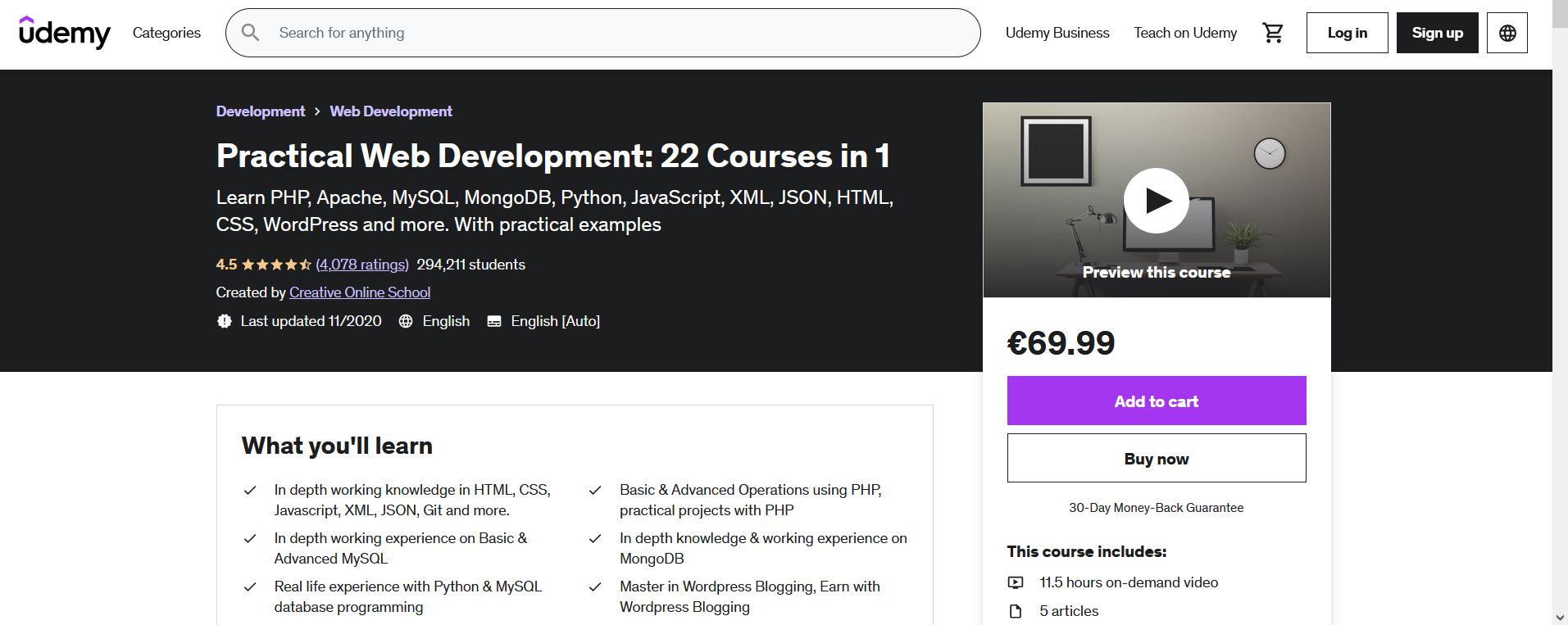Click the Sign up button

click(1437, 33)
